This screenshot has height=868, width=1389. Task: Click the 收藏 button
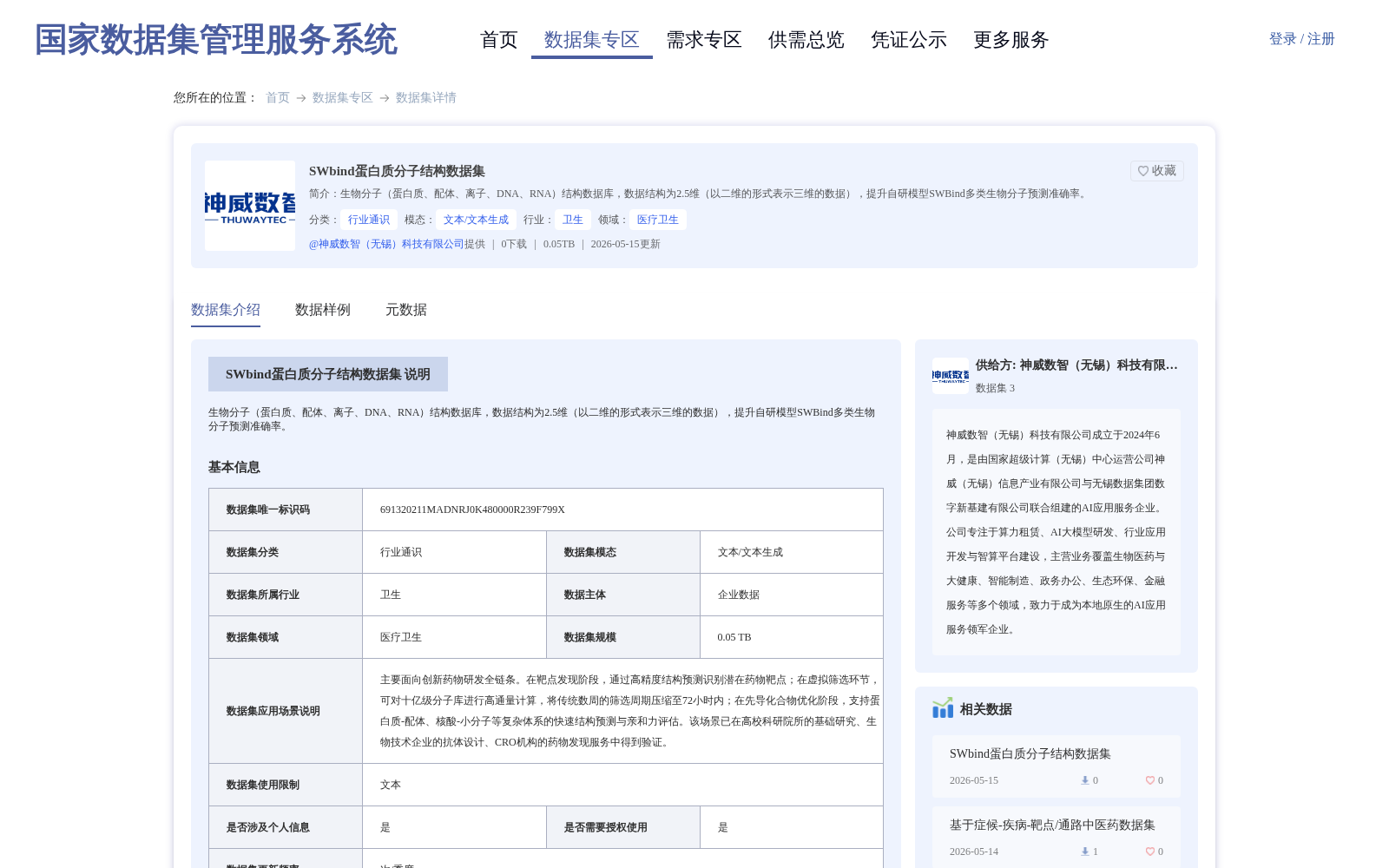pos(1157,171)
